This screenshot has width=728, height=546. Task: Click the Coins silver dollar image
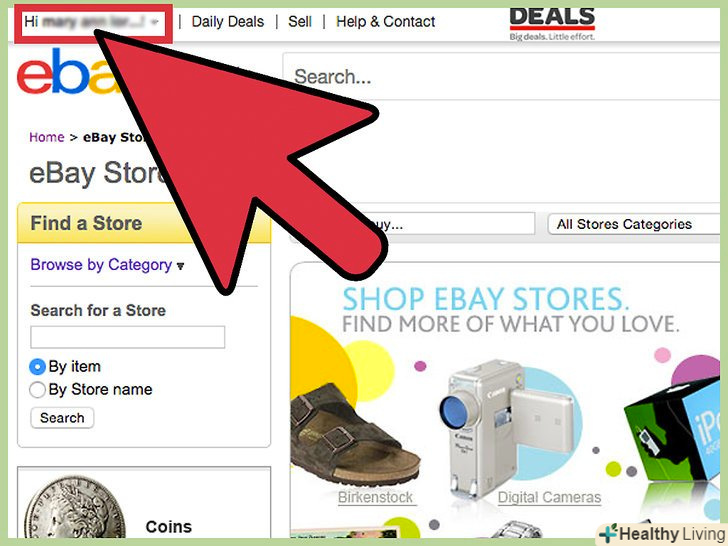(74, 508)
